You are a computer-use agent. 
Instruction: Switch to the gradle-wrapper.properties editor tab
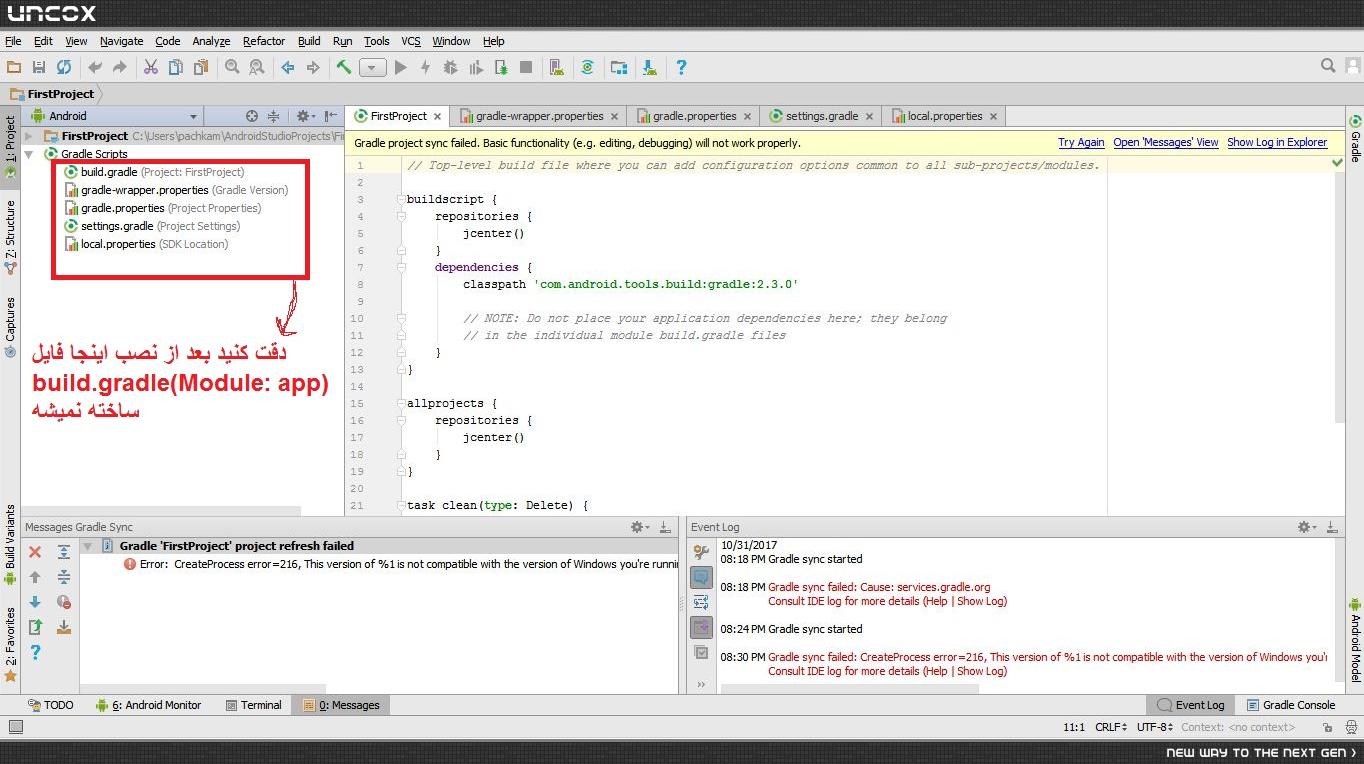[x=539, y=116]
